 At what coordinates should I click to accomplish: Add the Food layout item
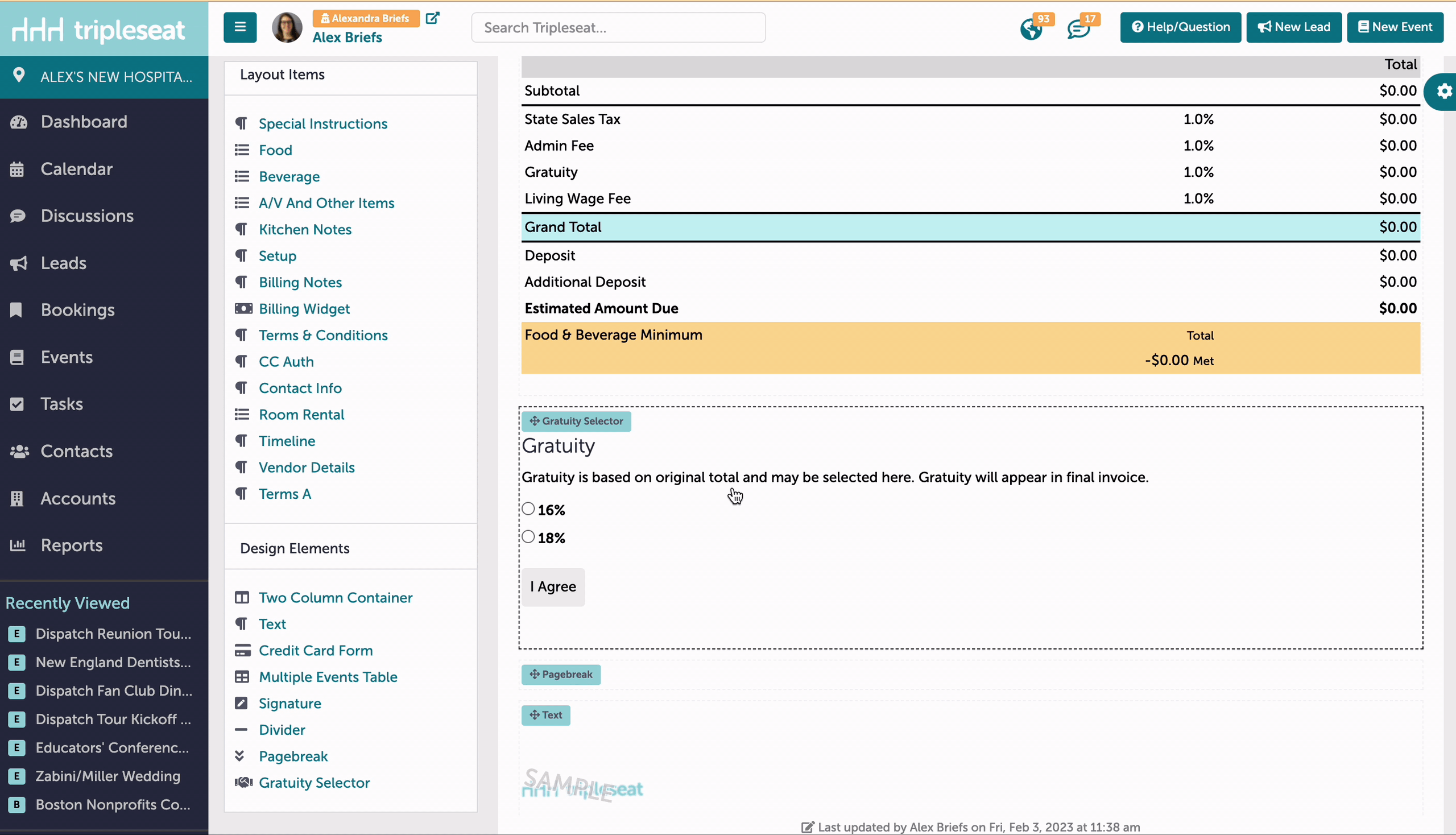click(275, 150)
